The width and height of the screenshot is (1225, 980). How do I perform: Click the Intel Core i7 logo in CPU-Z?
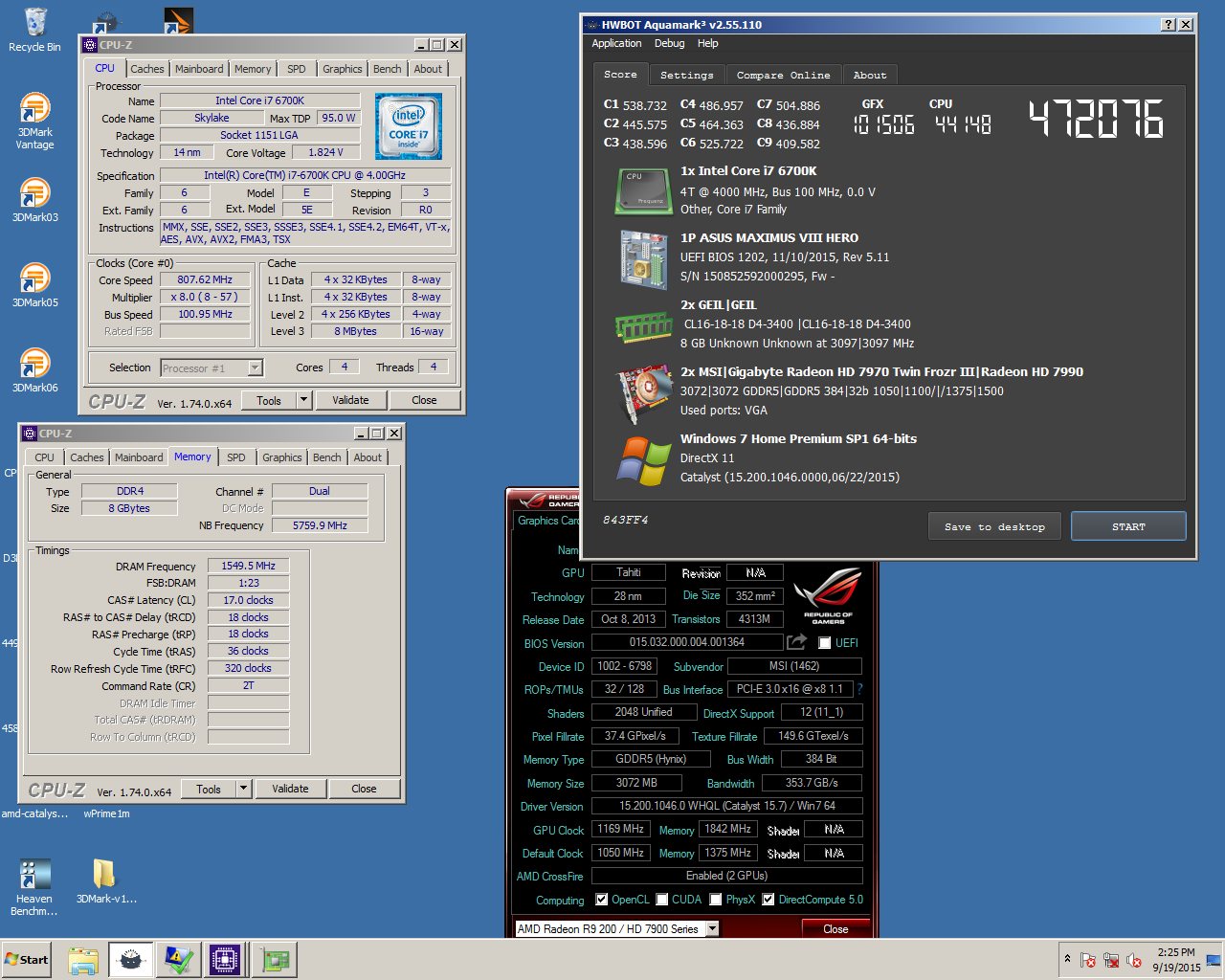point(409,126)
